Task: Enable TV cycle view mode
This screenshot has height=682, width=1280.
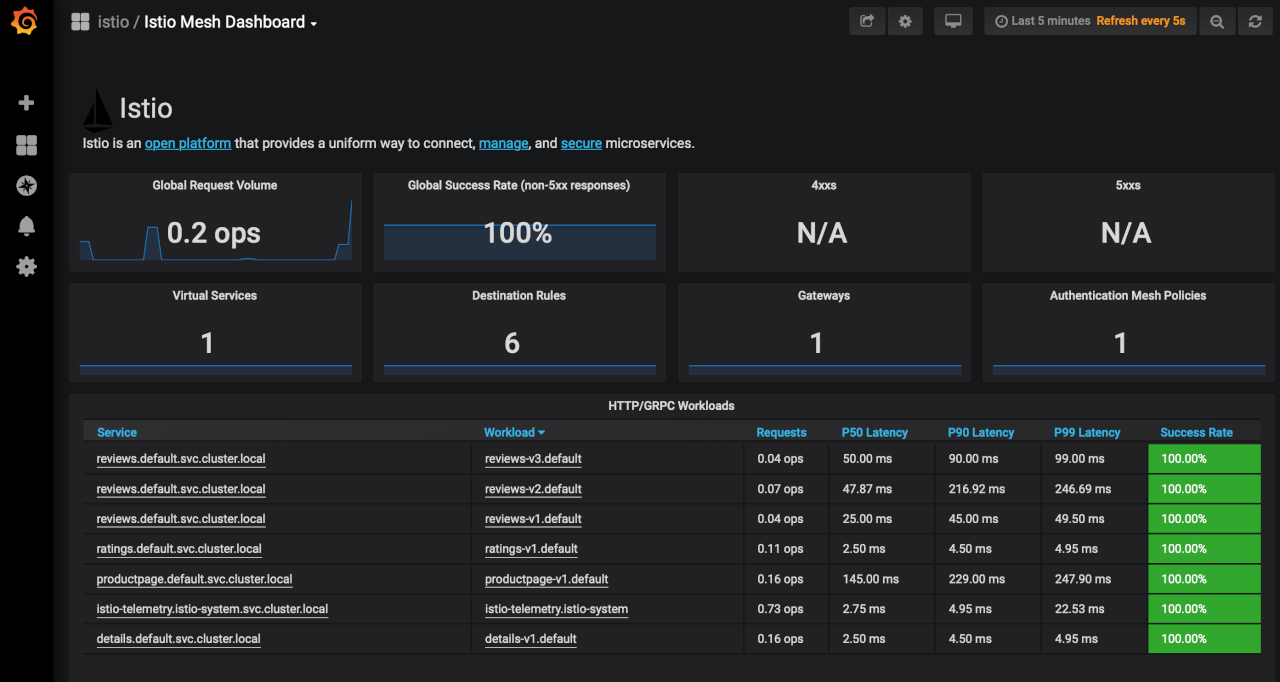Action: coord(953,20)
